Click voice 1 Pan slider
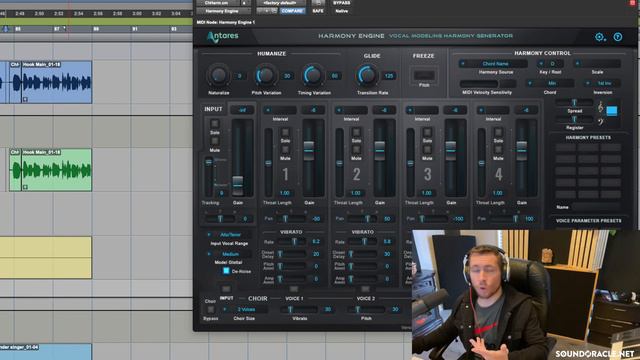Screen dimensions: 640x360 [291, 219]
